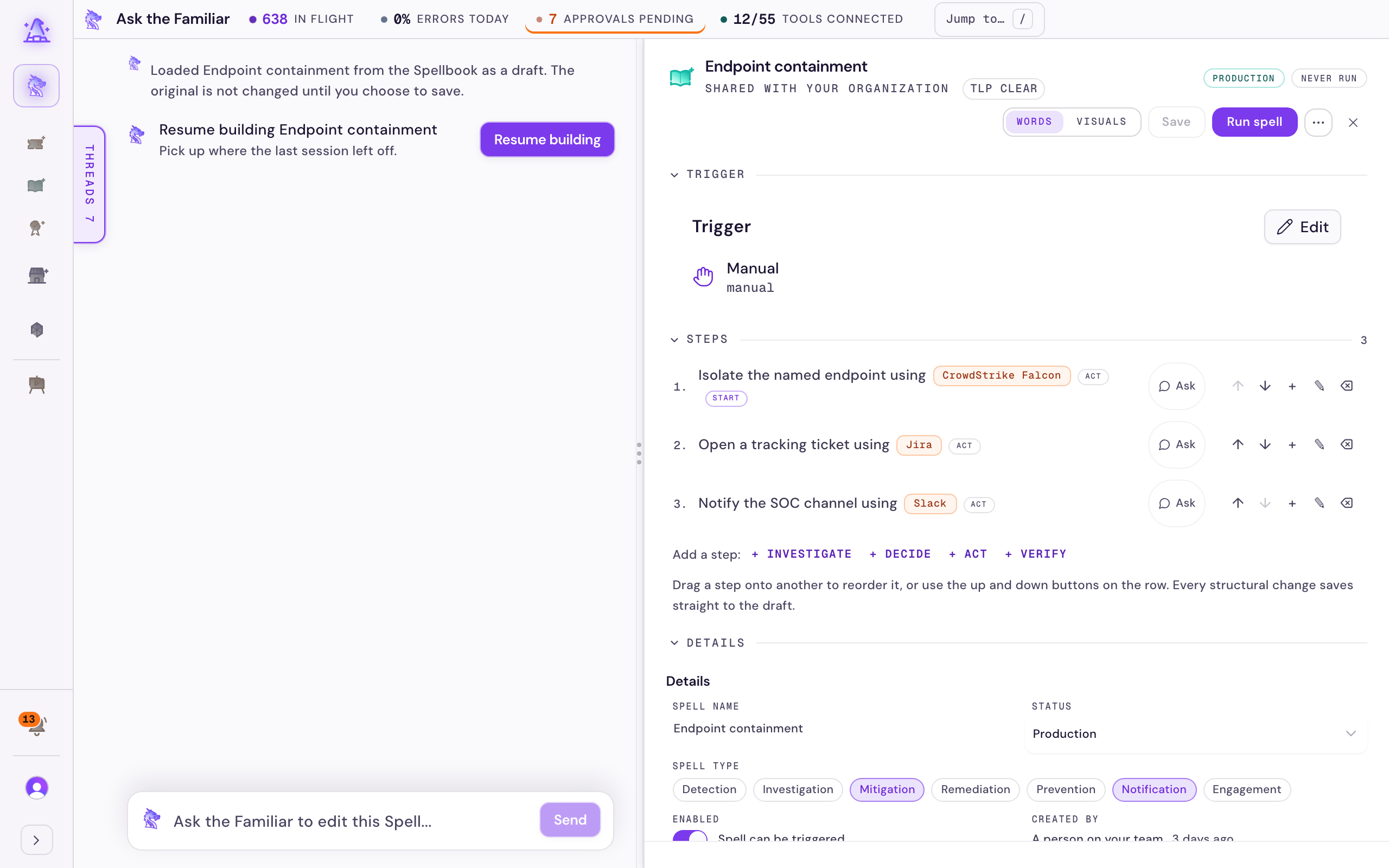1389x868 pixels.
Task: Collapse the Steps section
Action: (674, 340)
